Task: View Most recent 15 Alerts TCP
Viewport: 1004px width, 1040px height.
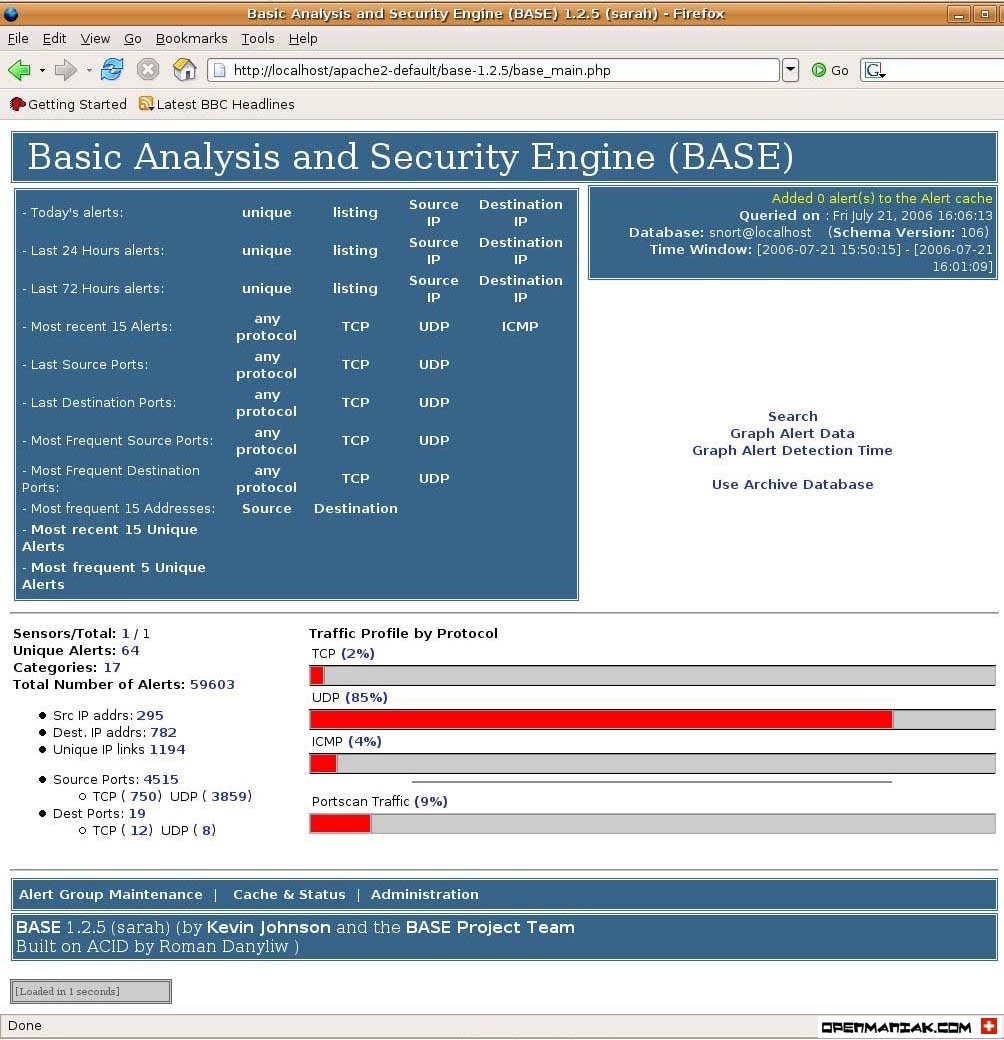Action: (355, 326)
